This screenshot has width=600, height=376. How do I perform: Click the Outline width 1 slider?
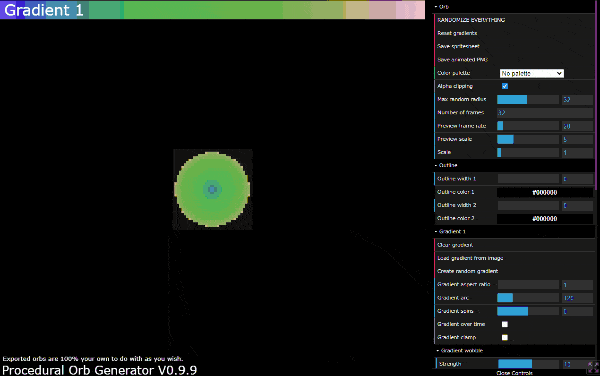pos(528,179)
